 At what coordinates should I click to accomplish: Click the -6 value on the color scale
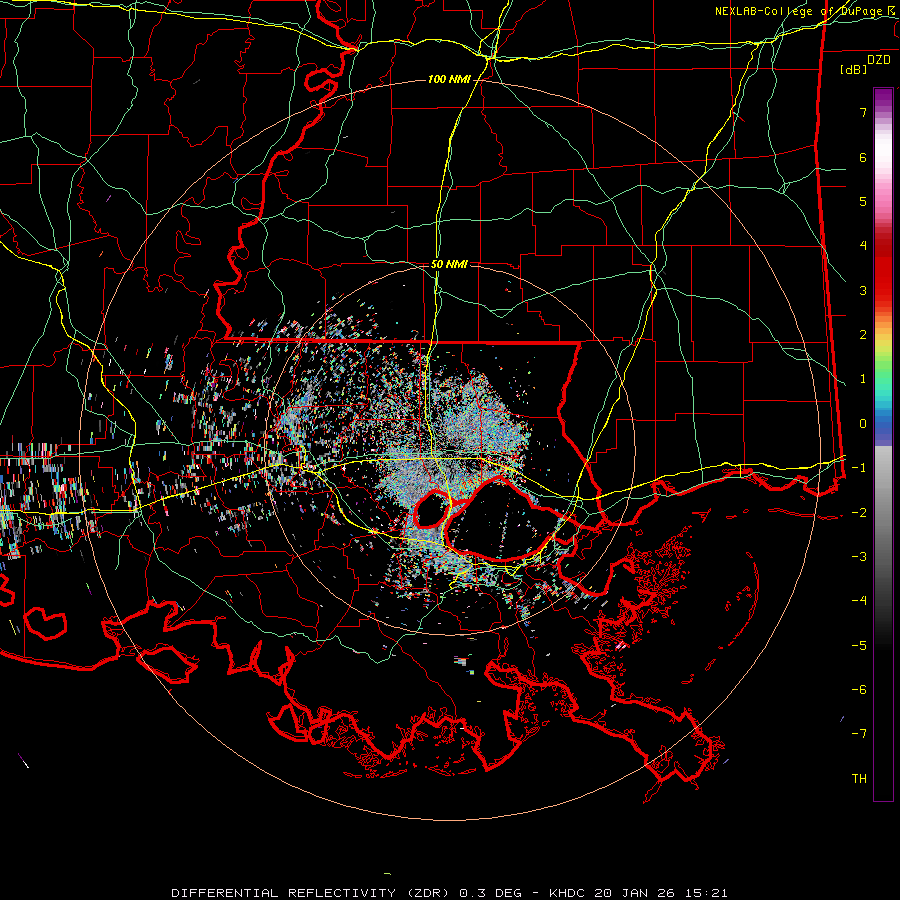click(x=859, y=690)
